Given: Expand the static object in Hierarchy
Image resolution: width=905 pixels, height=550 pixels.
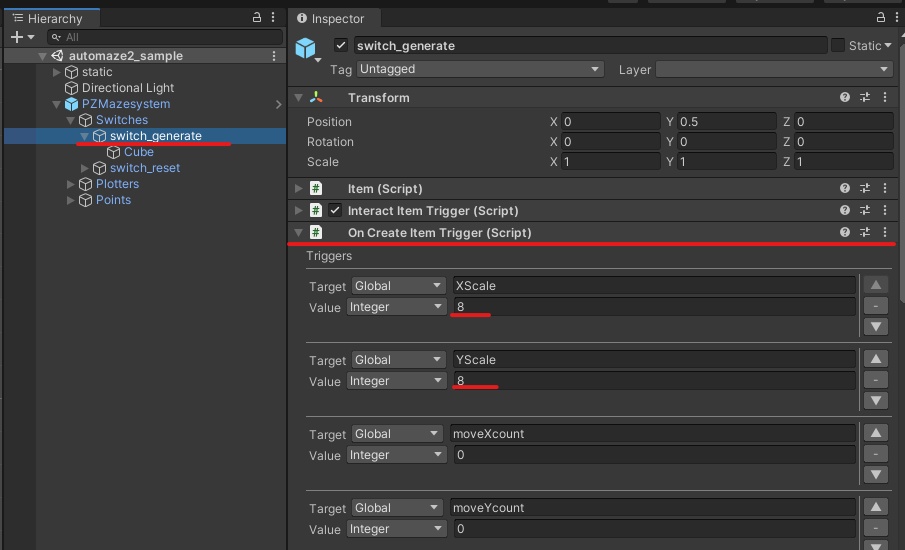Looking at the screenshot, I should click(x=57, y=72).
